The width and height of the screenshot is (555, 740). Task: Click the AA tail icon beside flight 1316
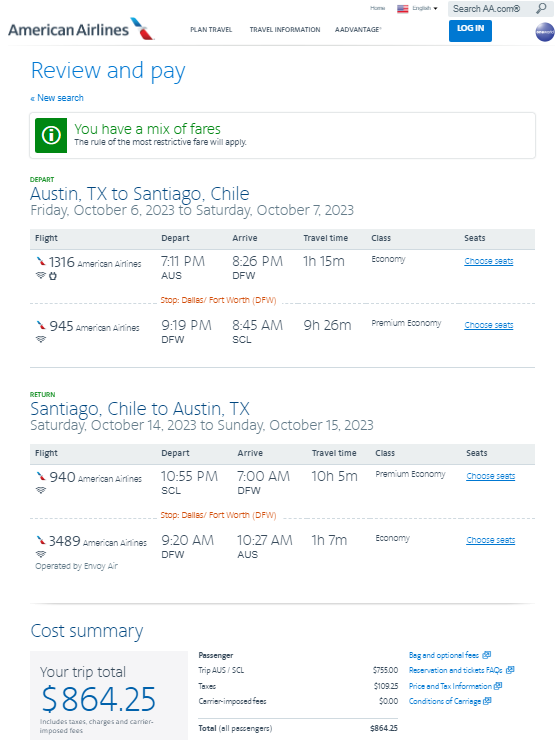click(41, 261)
